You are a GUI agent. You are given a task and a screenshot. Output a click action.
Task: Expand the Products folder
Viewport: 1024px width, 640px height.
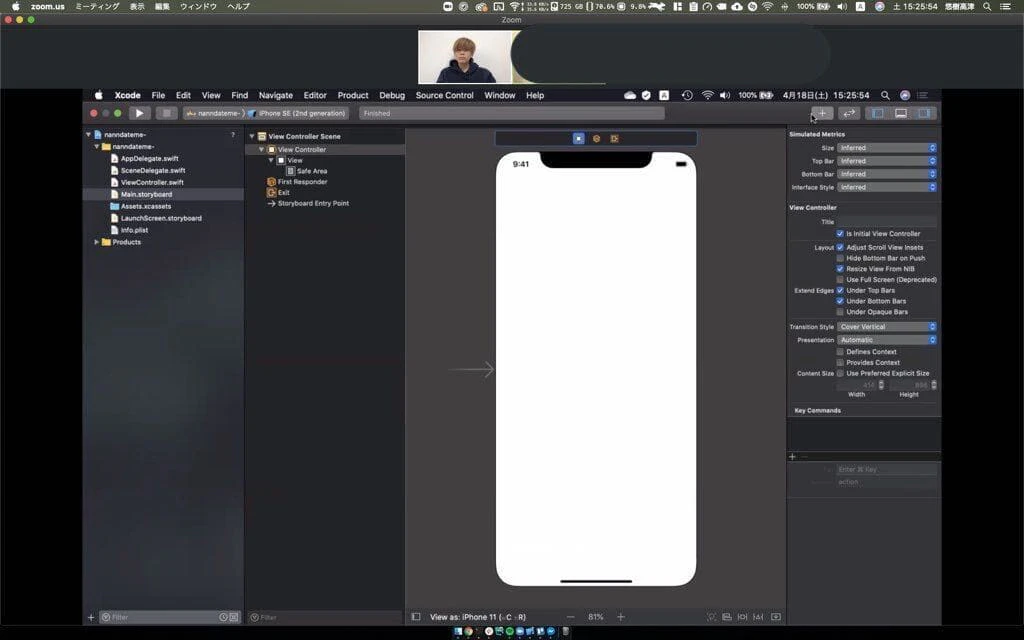tap(97, 242)
